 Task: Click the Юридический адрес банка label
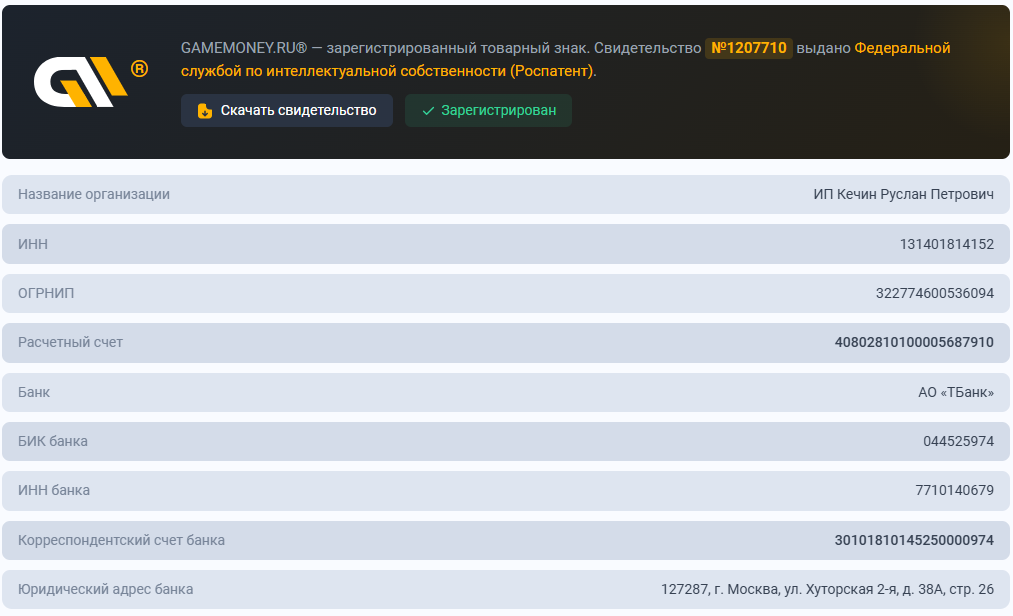[x=105, y=589]
